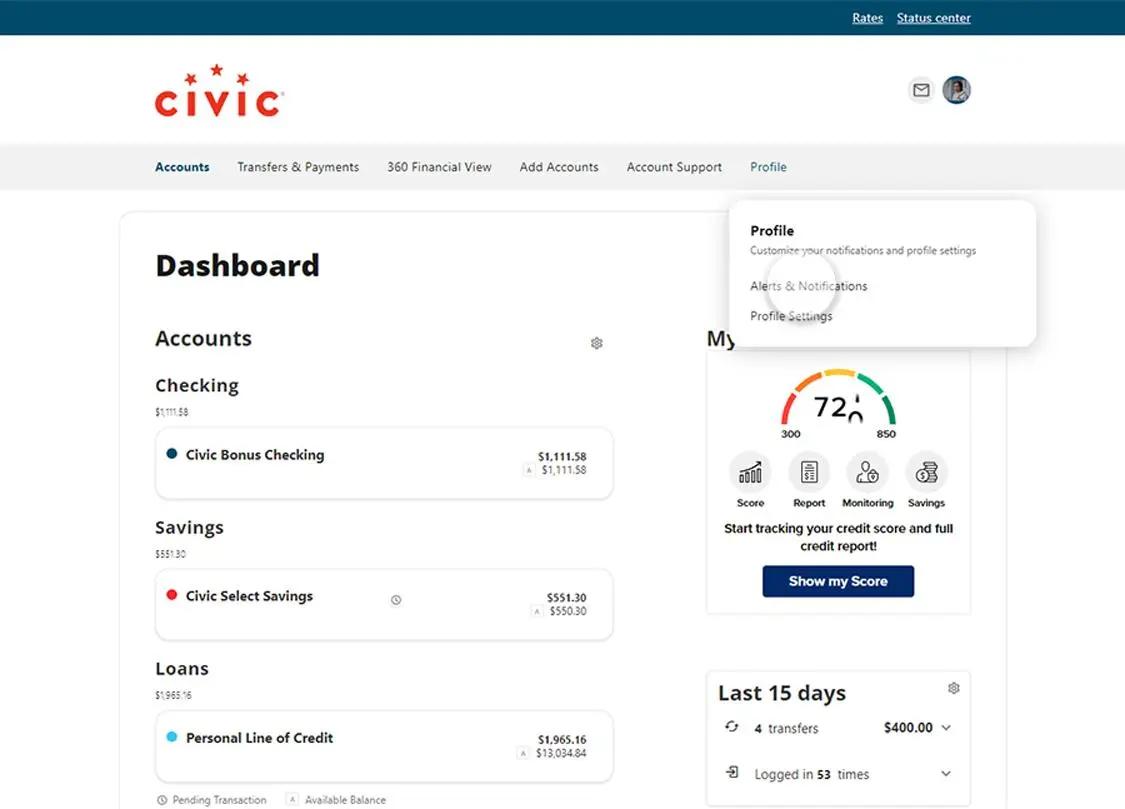Click the pending clock icon on Civic Select Savings
1125x809 pixels.
tap(396, 599)
